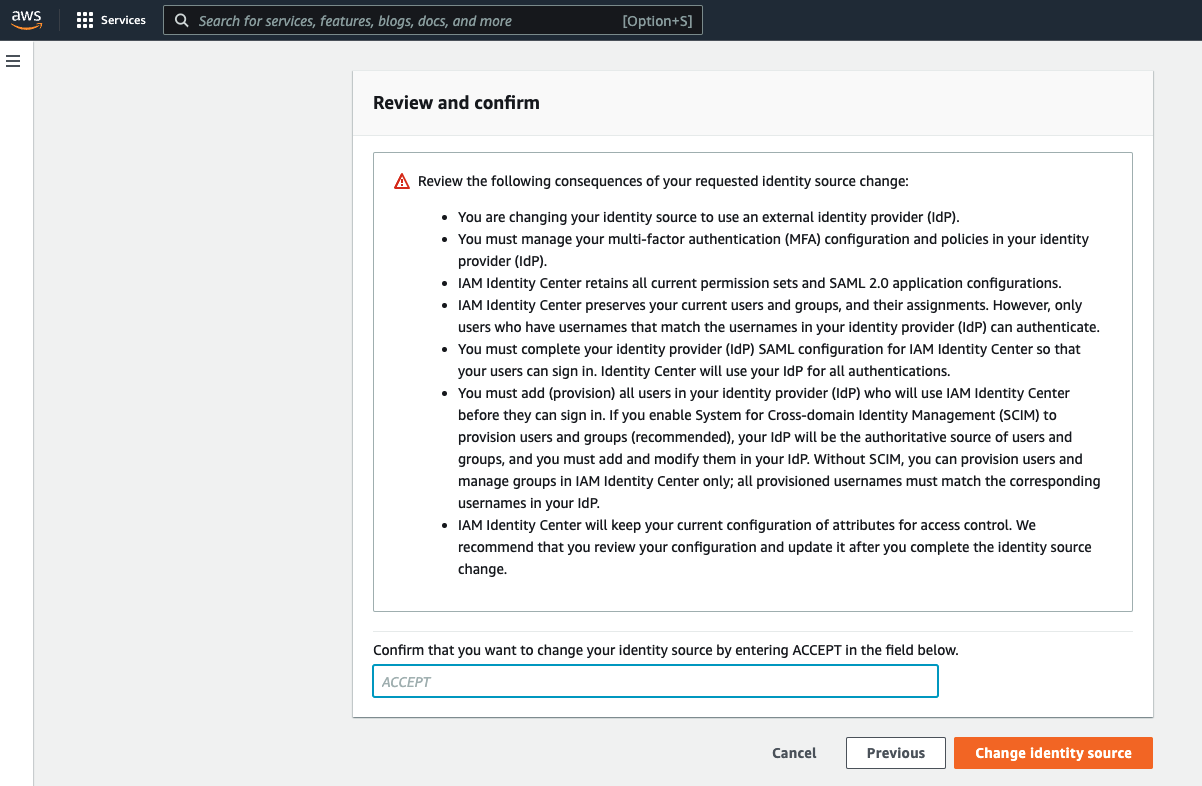Screen dimensions: 1202x786
Task: Click the bullet mentioning SCIM provisioning
Action: 779,448
